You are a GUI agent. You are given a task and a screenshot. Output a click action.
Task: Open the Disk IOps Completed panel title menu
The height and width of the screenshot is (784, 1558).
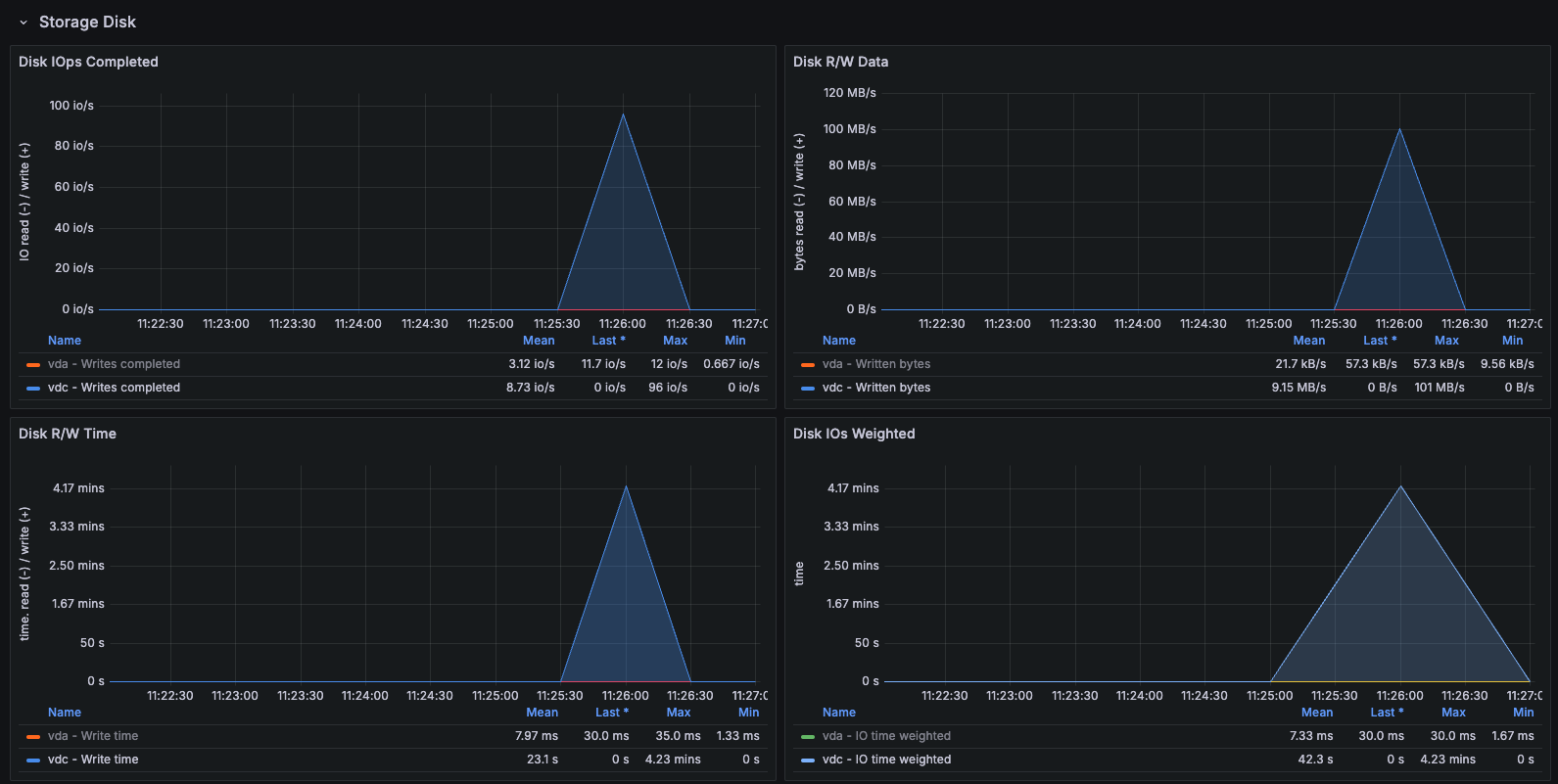coord(88,62)
